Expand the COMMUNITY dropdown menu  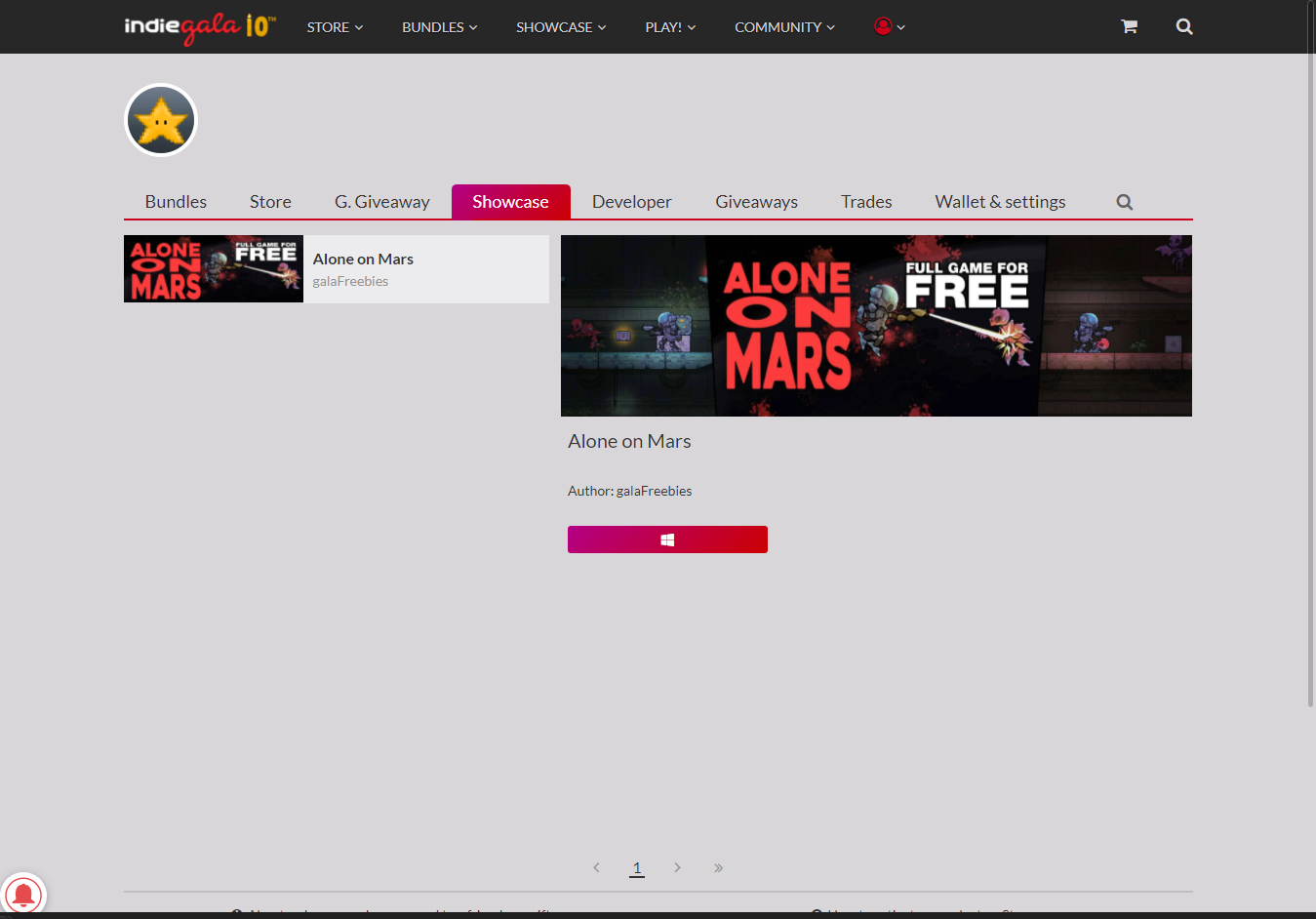[785, 27]
